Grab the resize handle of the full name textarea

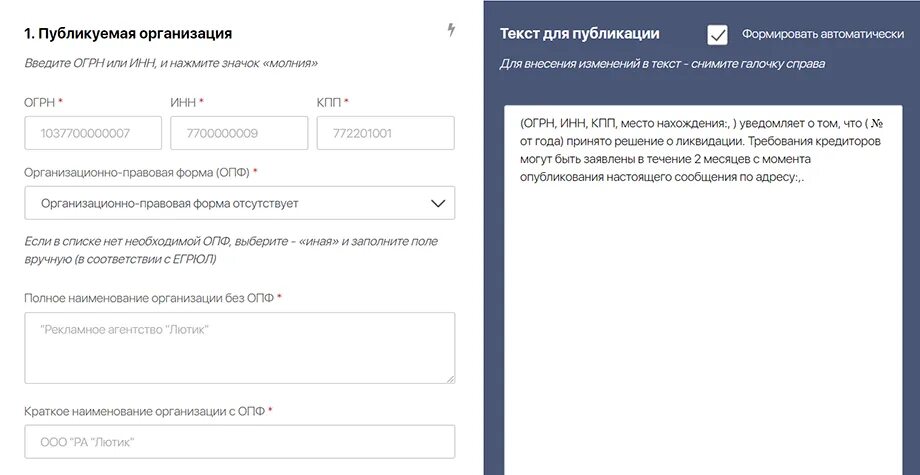point(450,379)
